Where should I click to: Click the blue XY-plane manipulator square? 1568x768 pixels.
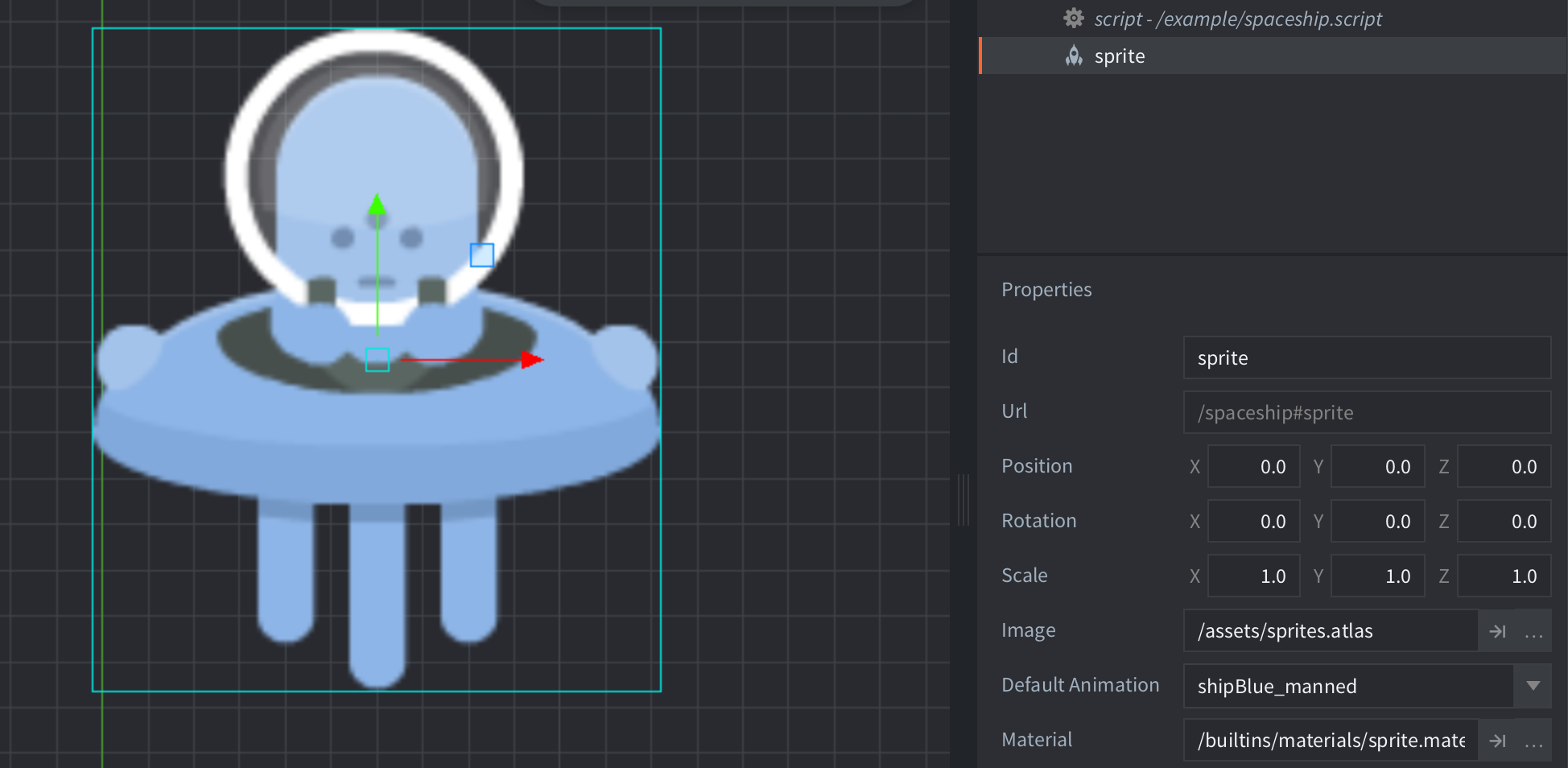(x=481, y=255)
